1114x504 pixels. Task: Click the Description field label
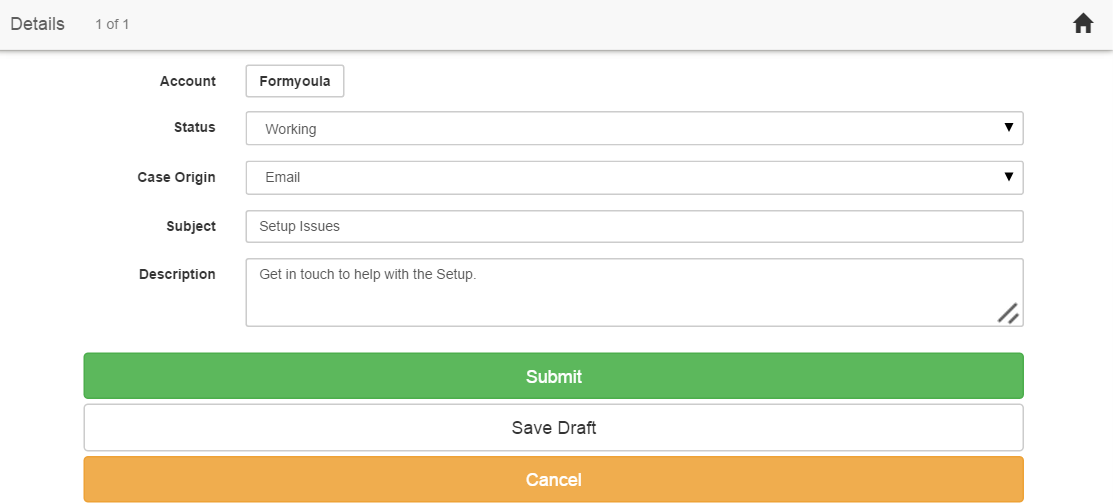coord(177,274)
